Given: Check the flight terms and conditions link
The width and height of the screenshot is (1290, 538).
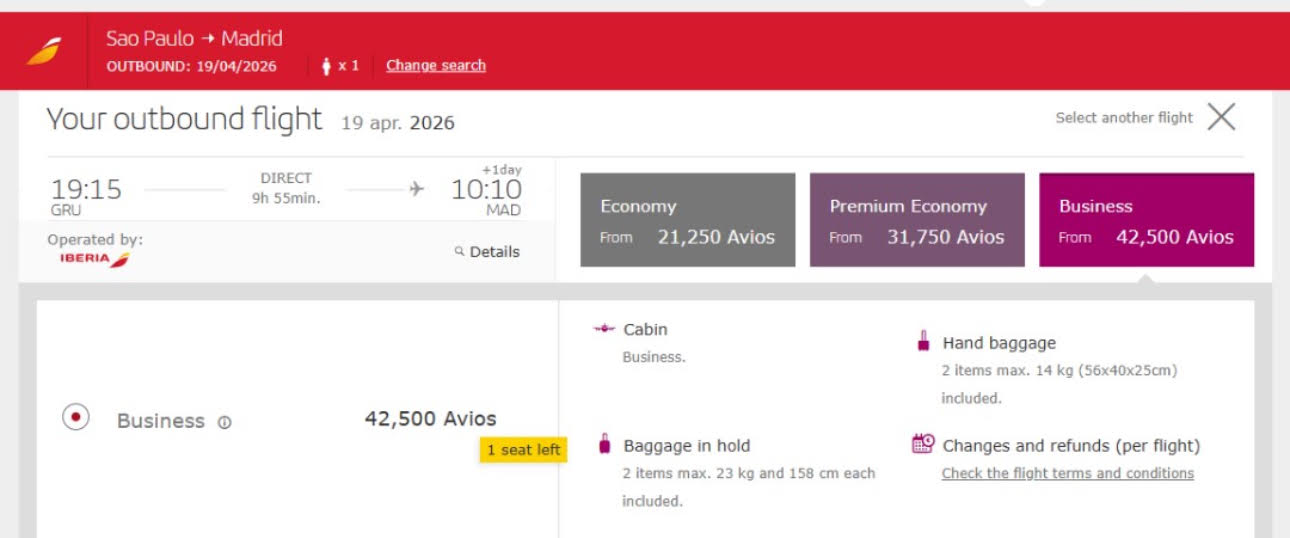Looking at the screenshot, I should (x=1068, y=473).
